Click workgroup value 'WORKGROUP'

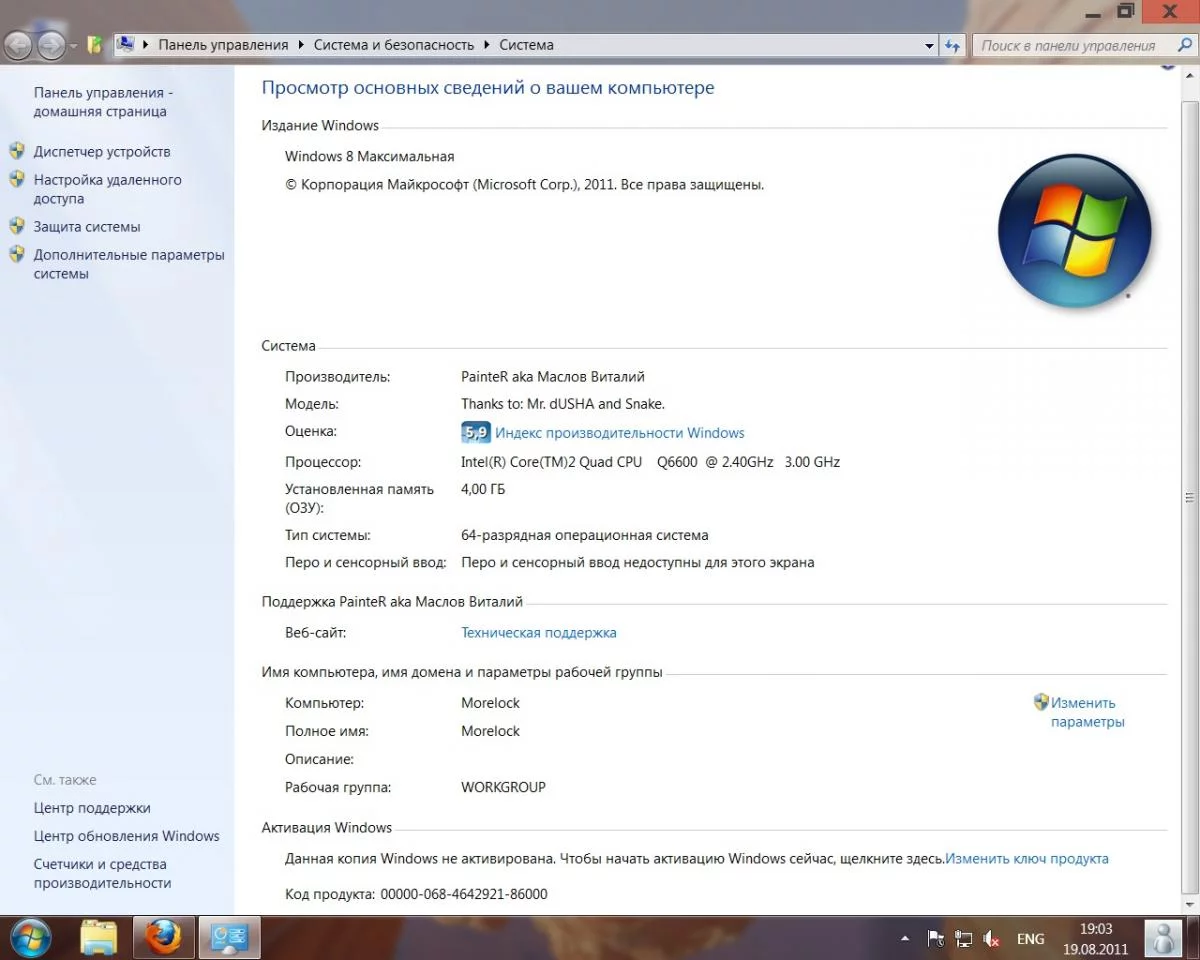(503, 787)
